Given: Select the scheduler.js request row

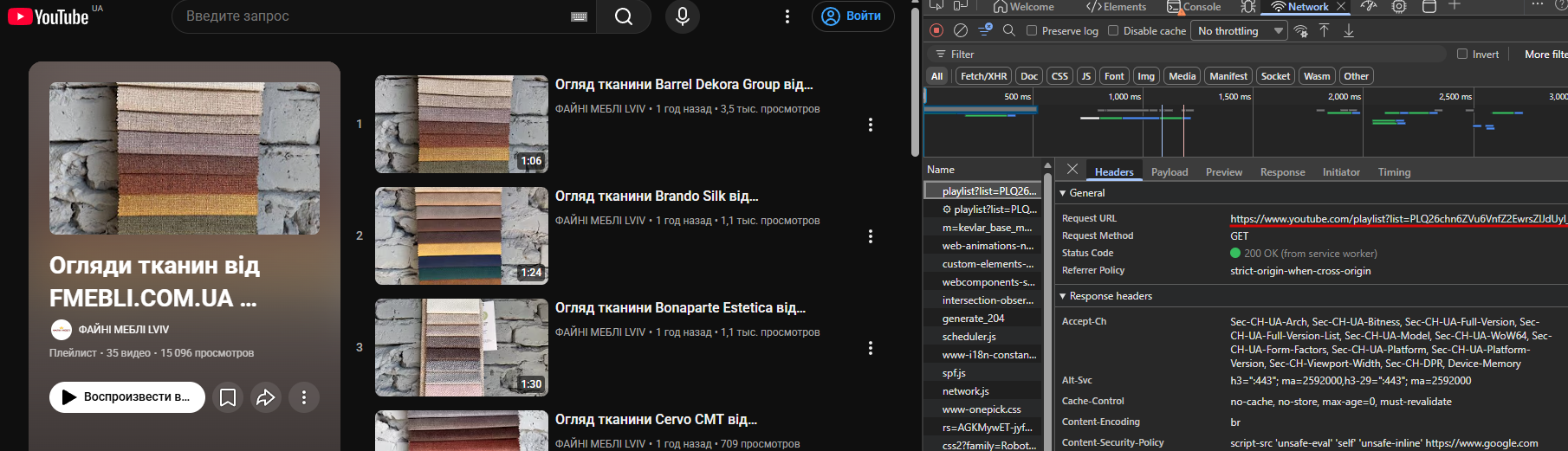Looking at the screenshot, I should coord(983,337).
